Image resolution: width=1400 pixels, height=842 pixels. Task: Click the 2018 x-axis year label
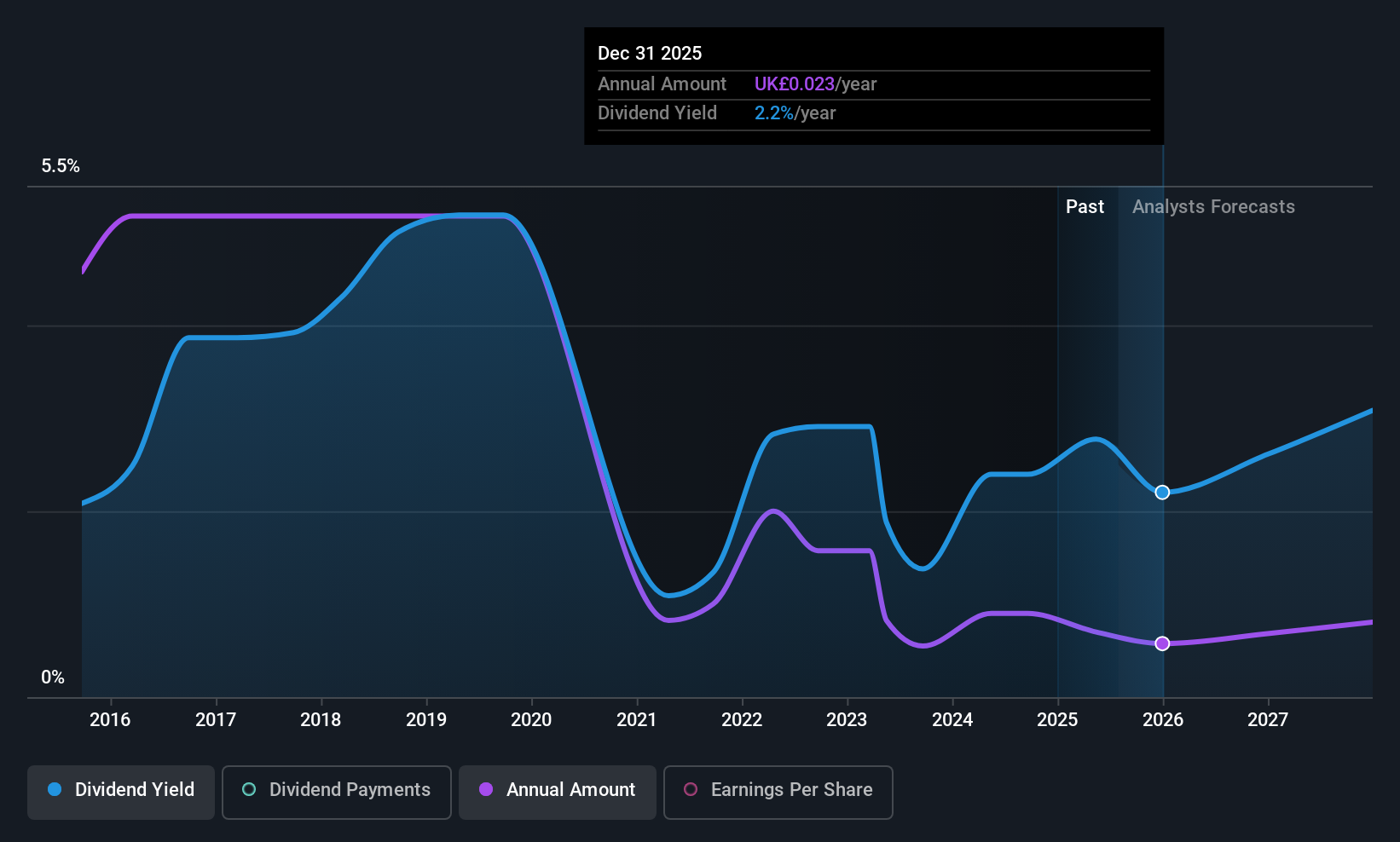(321, 720)
